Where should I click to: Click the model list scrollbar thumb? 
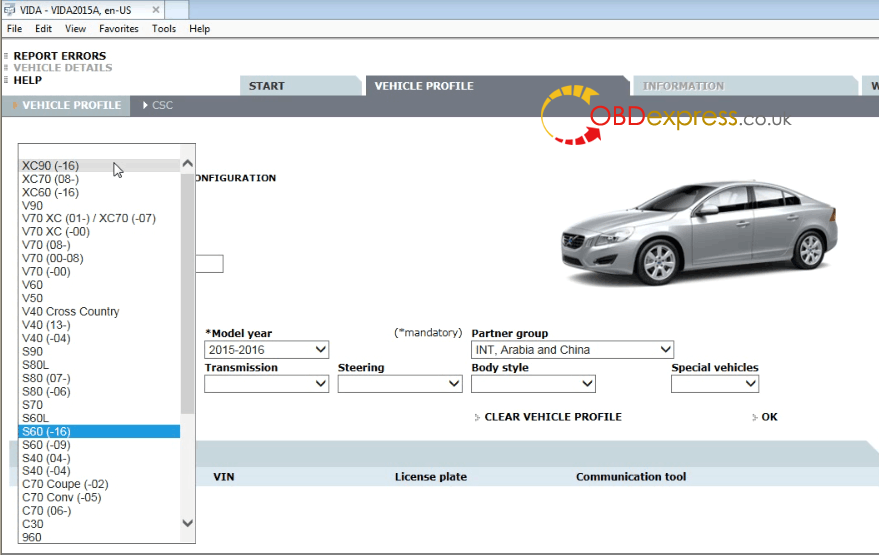188,293
